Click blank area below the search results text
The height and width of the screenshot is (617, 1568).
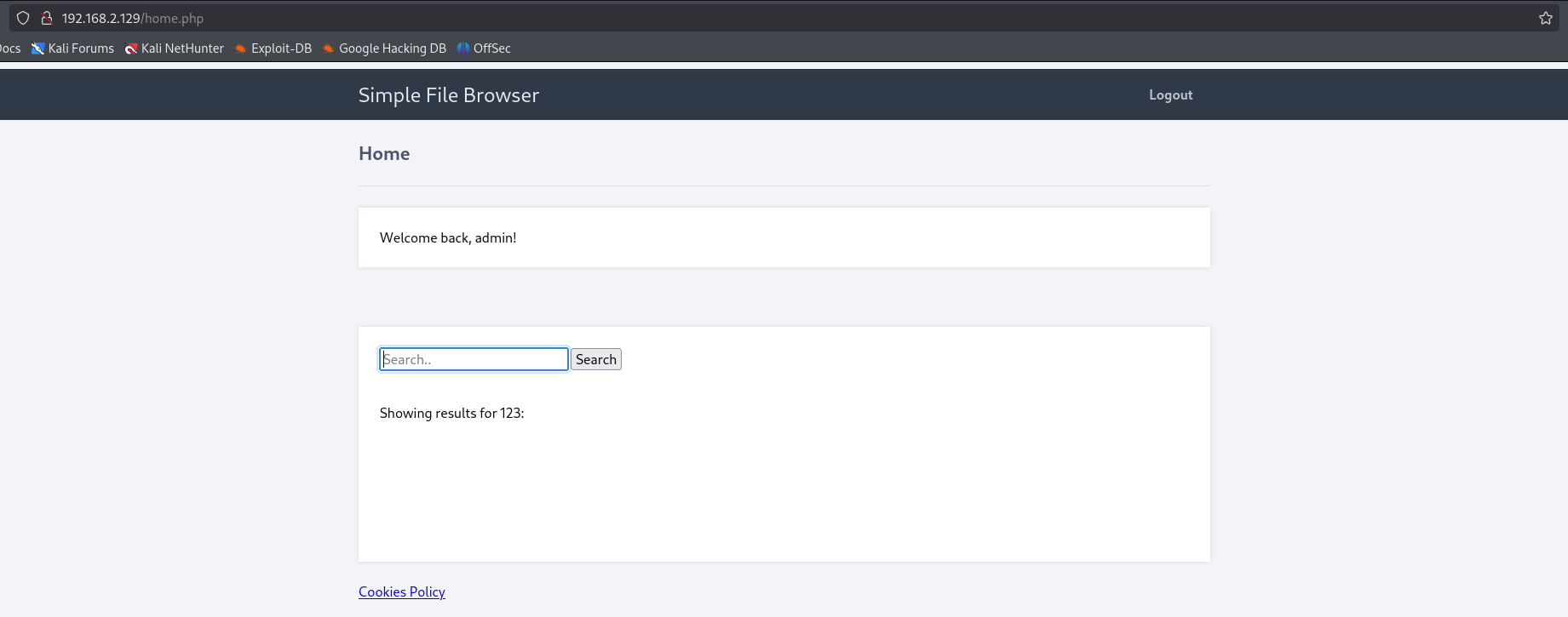point(767,494)
